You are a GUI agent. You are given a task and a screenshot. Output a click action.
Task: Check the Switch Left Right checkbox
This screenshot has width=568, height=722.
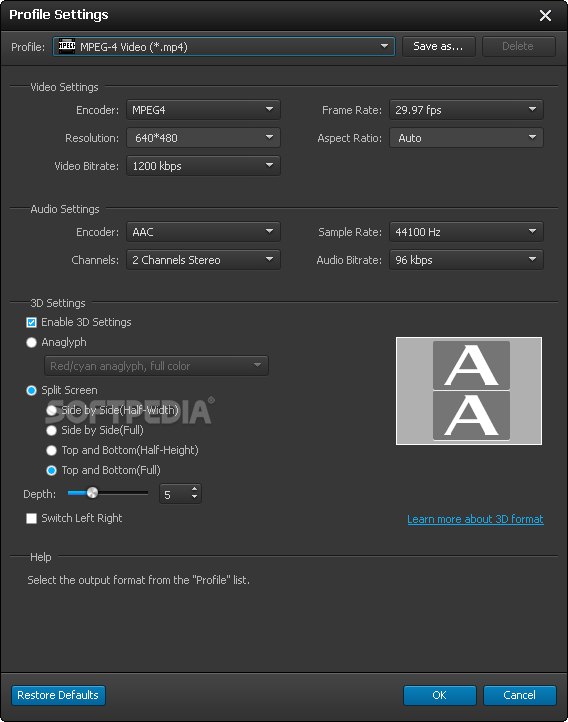point(31,518)
